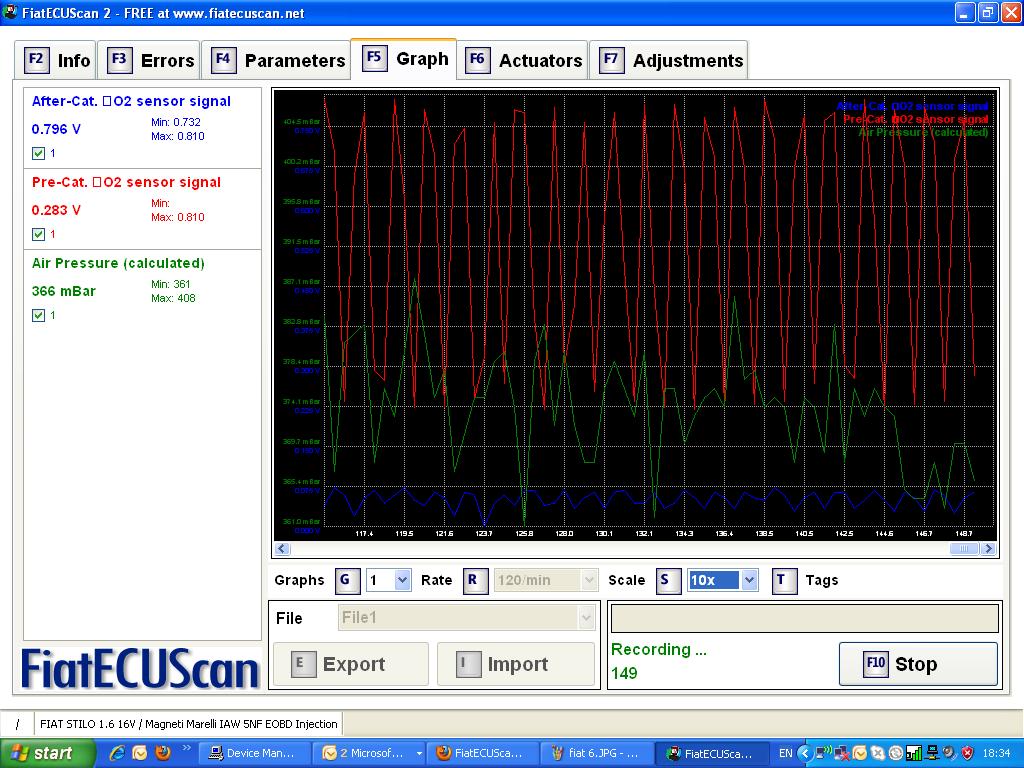This screenshot has width=1024, height=768.
Task: Click the F6 key icon
Action: (x=477, y=59)
